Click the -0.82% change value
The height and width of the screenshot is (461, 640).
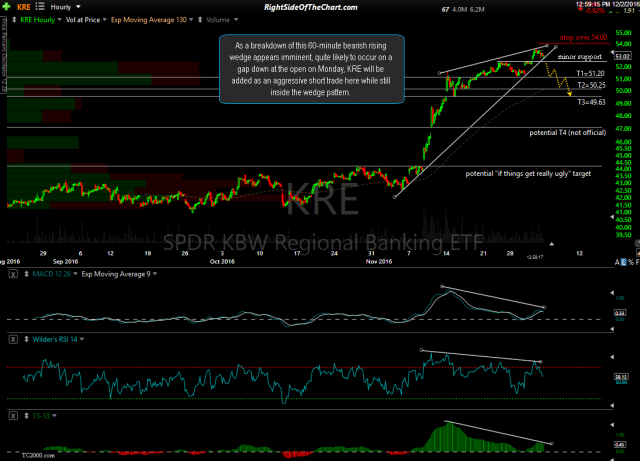point(595,11)
